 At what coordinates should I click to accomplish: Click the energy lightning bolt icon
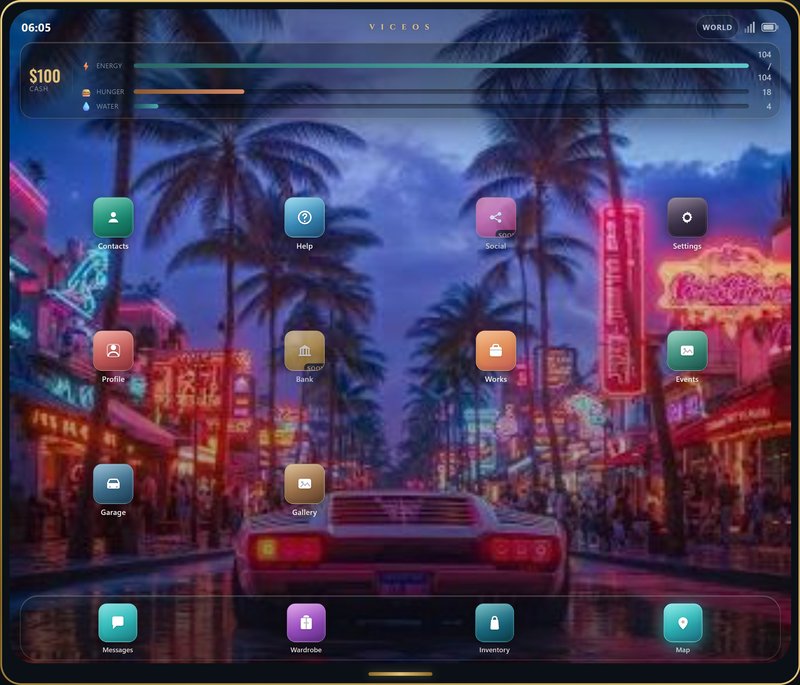tap(86, 66)
